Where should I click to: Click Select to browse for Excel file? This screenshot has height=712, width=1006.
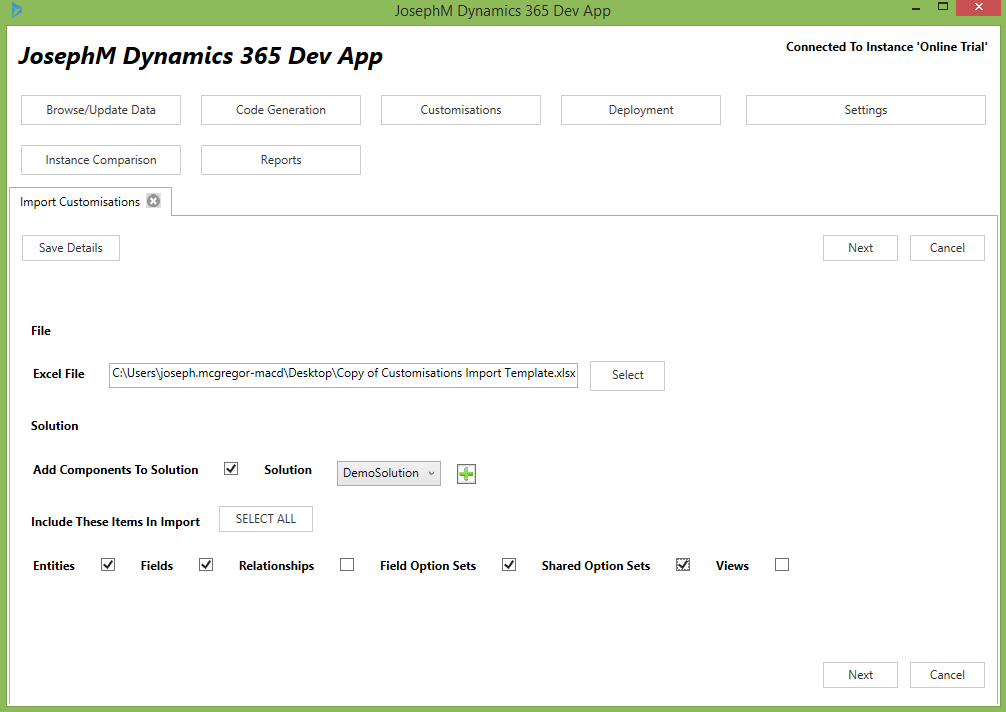[x=627, y=375]
